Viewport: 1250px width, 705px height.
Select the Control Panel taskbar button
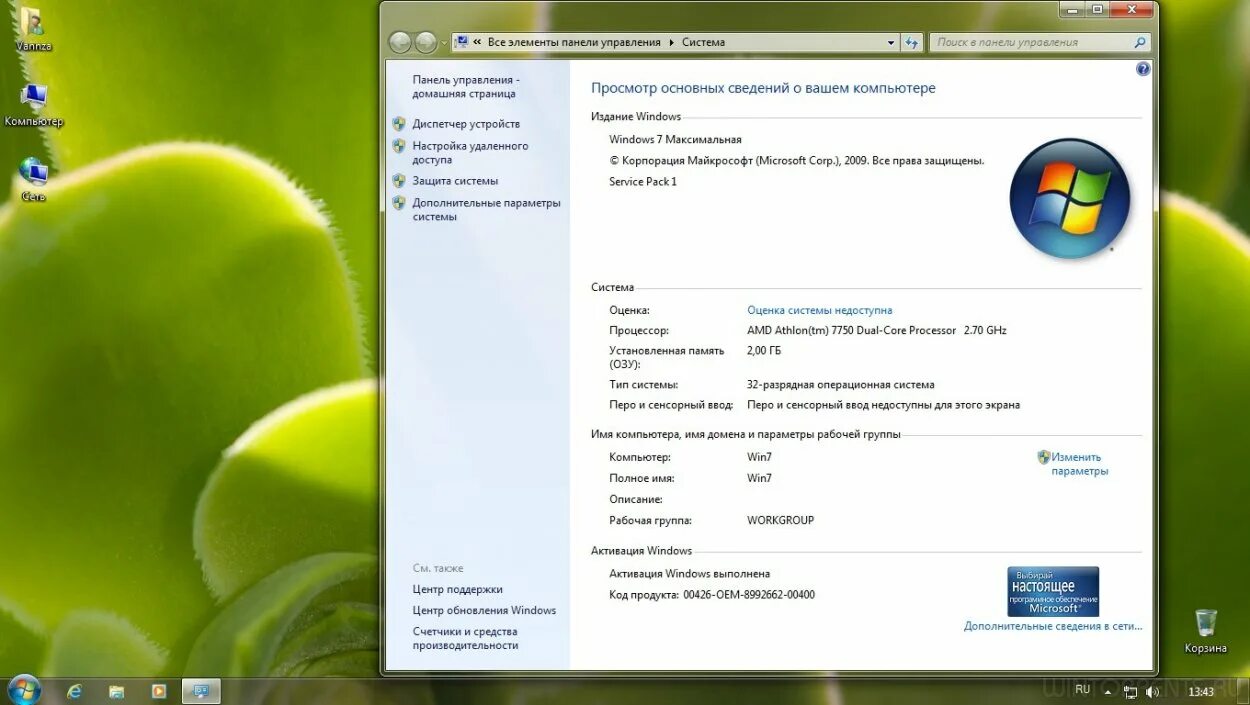[x=201, y=691]
